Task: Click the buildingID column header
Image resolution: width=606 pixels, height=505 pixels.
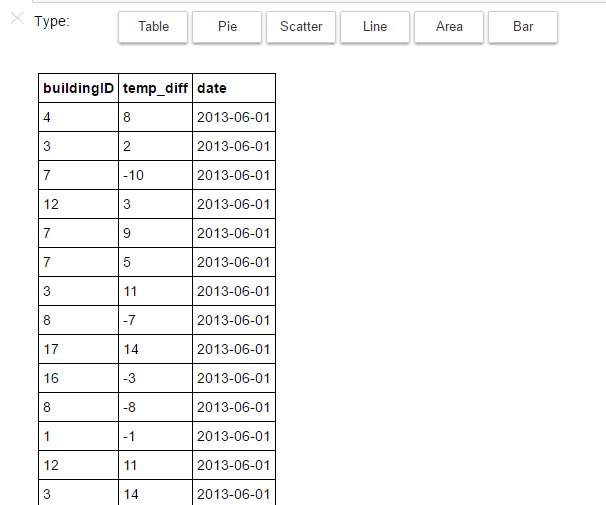Action: point(78,88)
